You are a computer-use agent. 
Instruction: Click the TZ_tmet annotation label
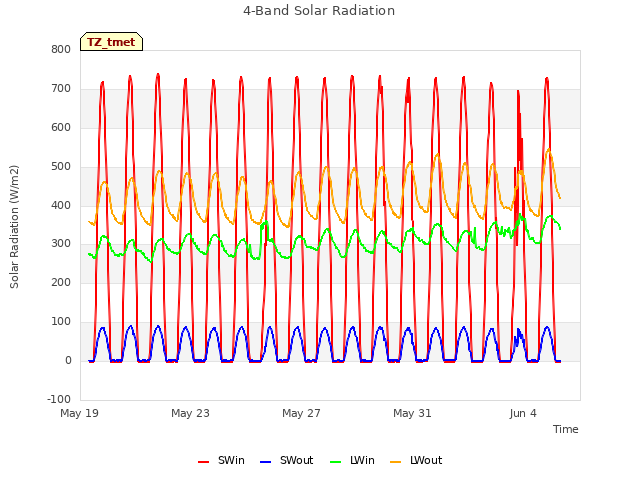[x=111, y=42]
